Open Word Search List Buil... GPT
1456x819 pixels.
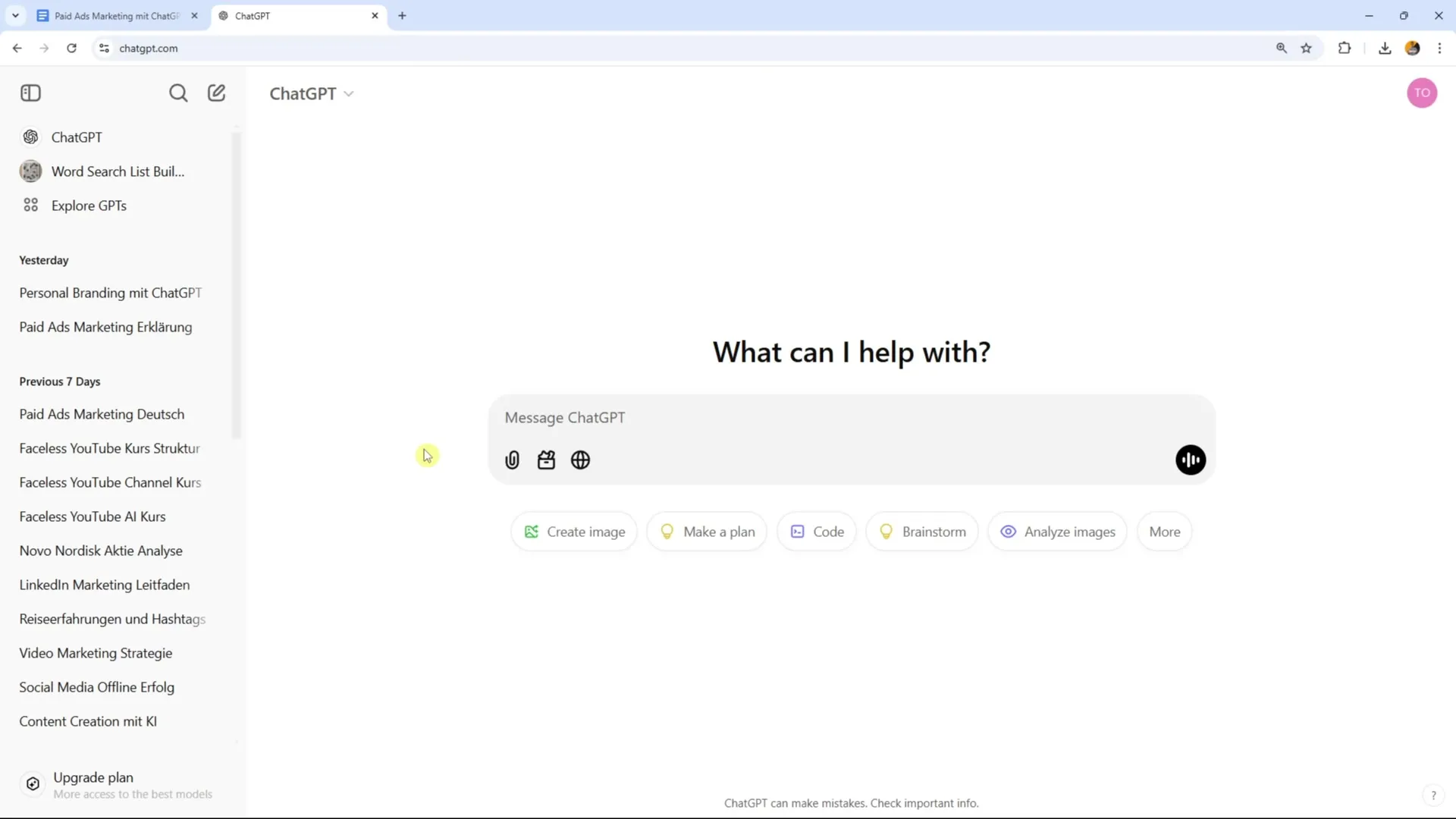[121, 171]
